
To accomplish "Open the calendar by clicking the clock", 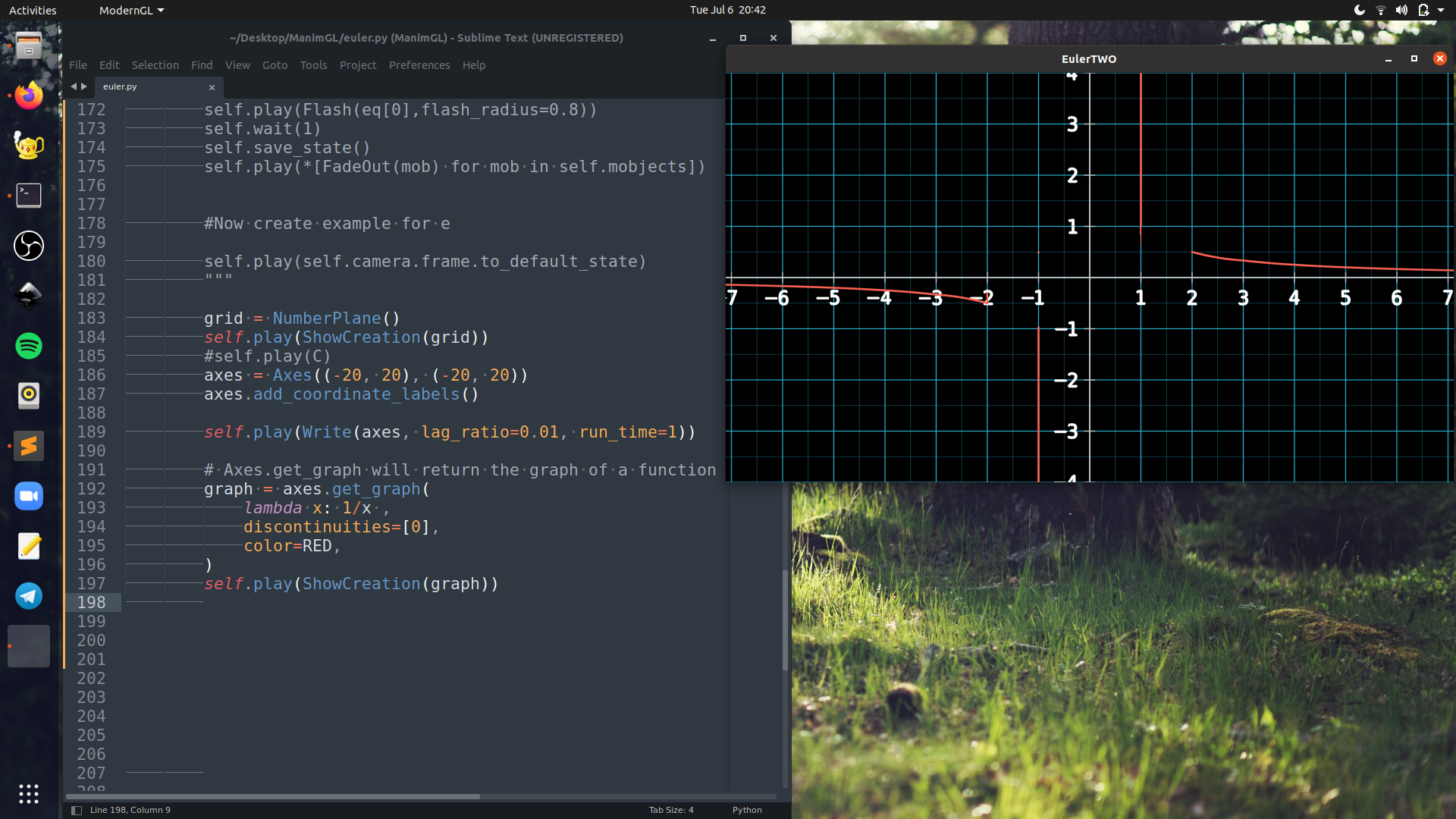I will 729,10.
